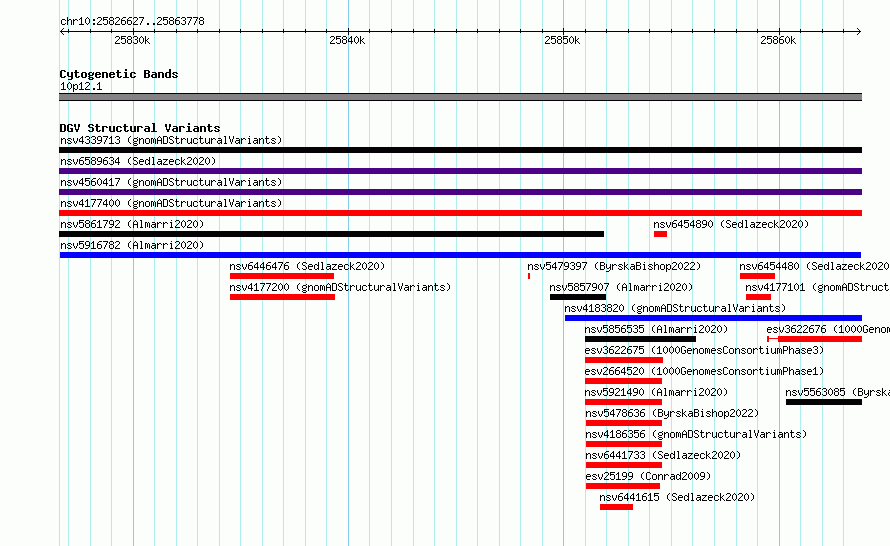Open nsv5563085 Byrska variant label
Screen dimensions: 890x546
click(x=837, y=392)
